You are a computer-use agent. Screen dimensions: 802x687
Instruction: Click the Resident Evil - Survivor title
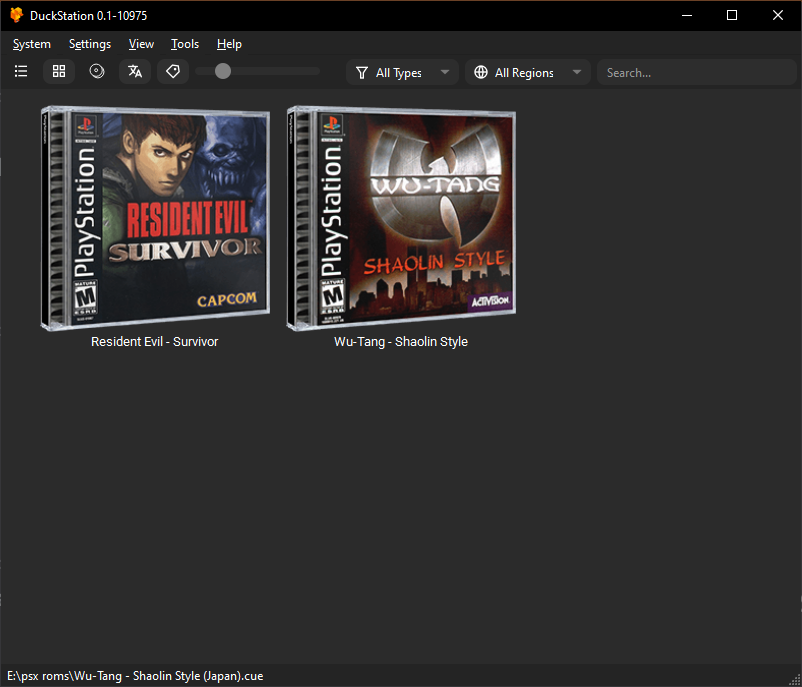(x=154, y=342)
